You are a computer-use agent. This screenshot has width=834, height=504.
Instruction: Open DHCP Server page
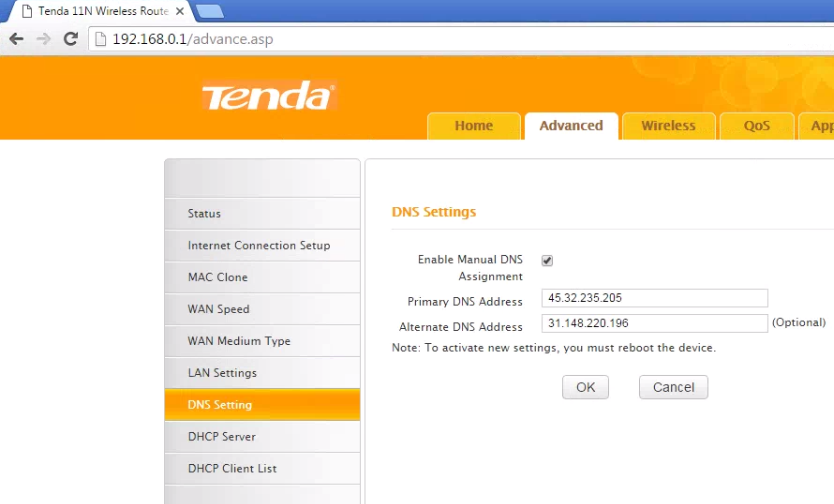(262, 437)
